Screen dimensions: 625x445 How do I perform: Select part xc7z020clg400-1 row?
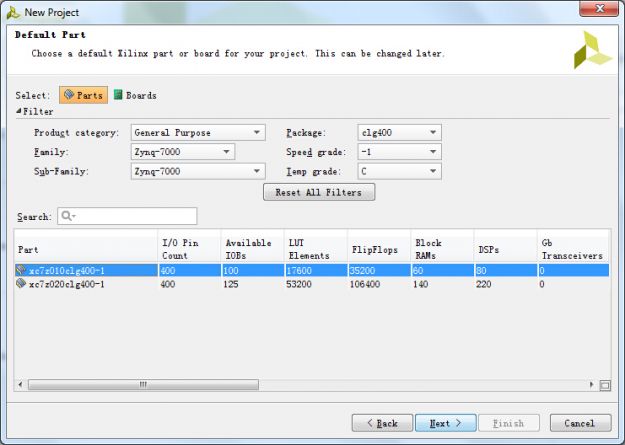pos(312,284)
